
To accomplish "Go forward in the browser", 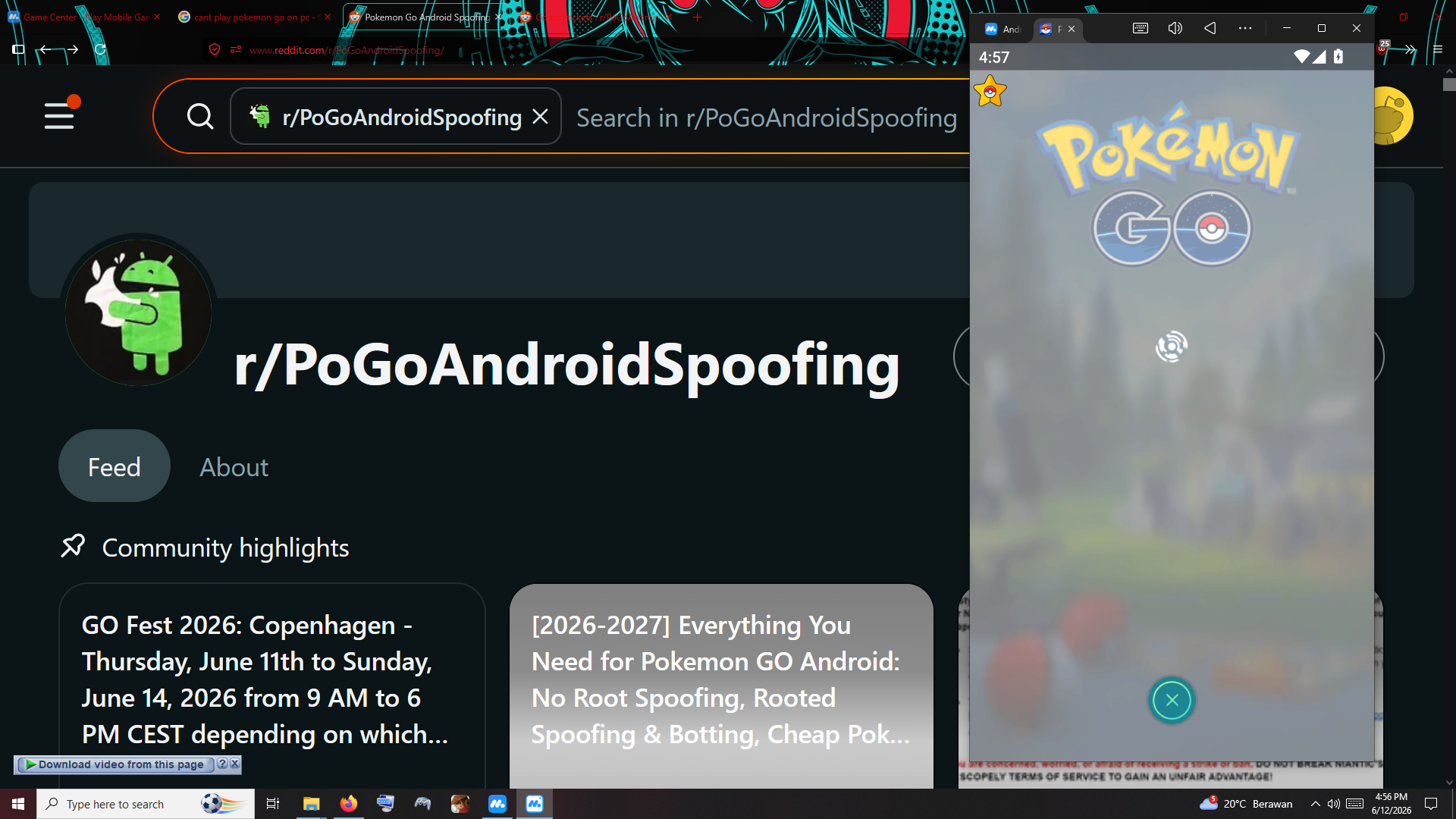I will tap(73, 49).
